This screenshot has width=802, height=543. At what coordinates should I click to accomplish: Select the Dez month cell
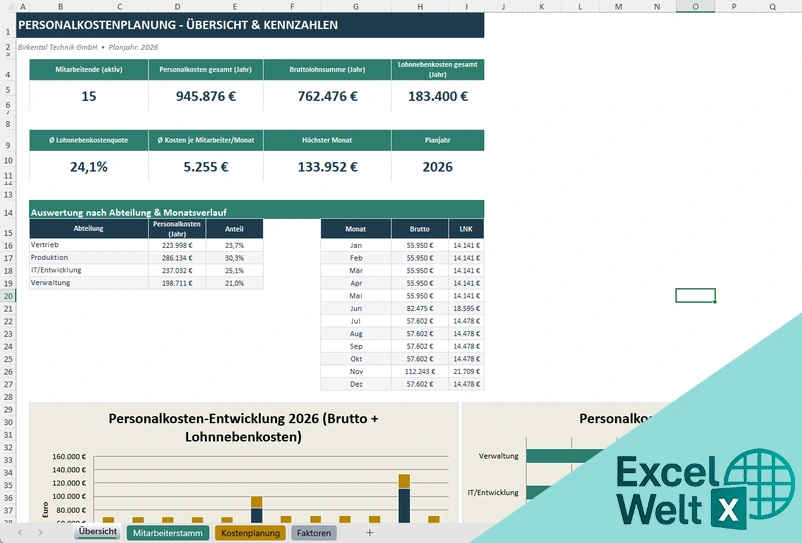point(356,384)
